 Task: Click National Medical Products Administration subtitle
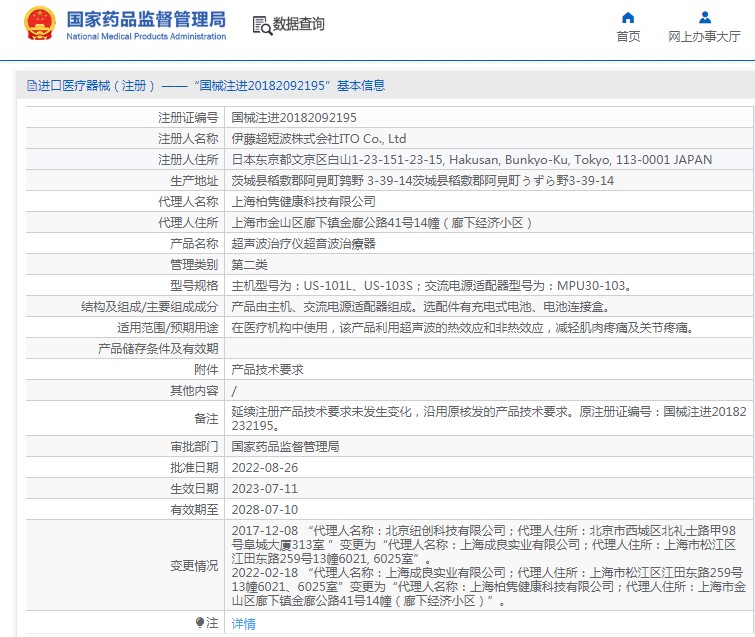[146, 37]
